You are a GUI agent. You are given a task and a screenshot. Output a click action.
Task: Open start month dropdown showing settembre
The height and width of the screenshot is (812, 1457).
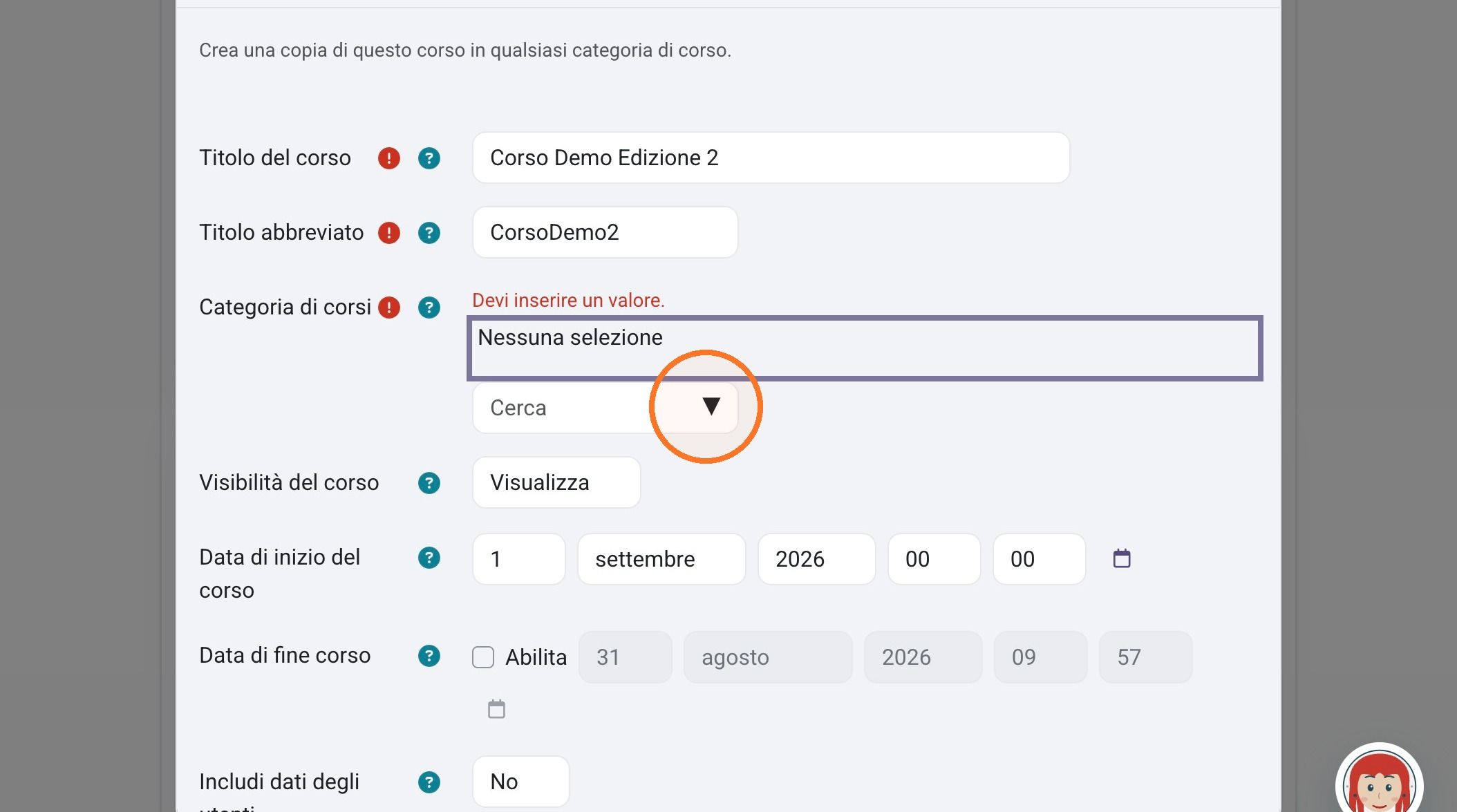click(661, 559)
